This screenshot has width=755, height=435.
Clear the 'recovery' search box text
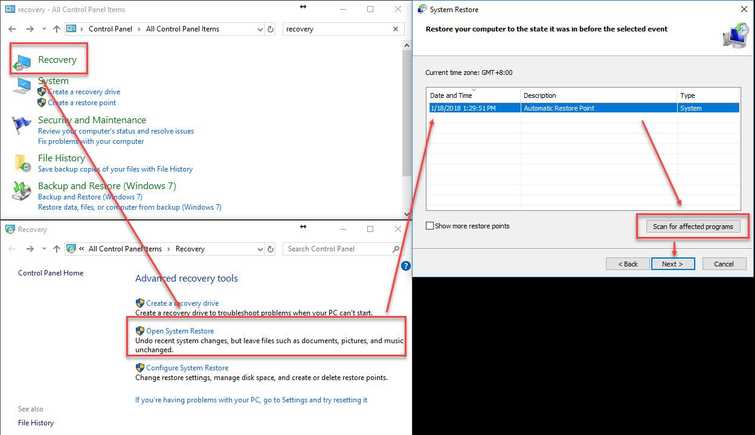[x=395, y=29]
